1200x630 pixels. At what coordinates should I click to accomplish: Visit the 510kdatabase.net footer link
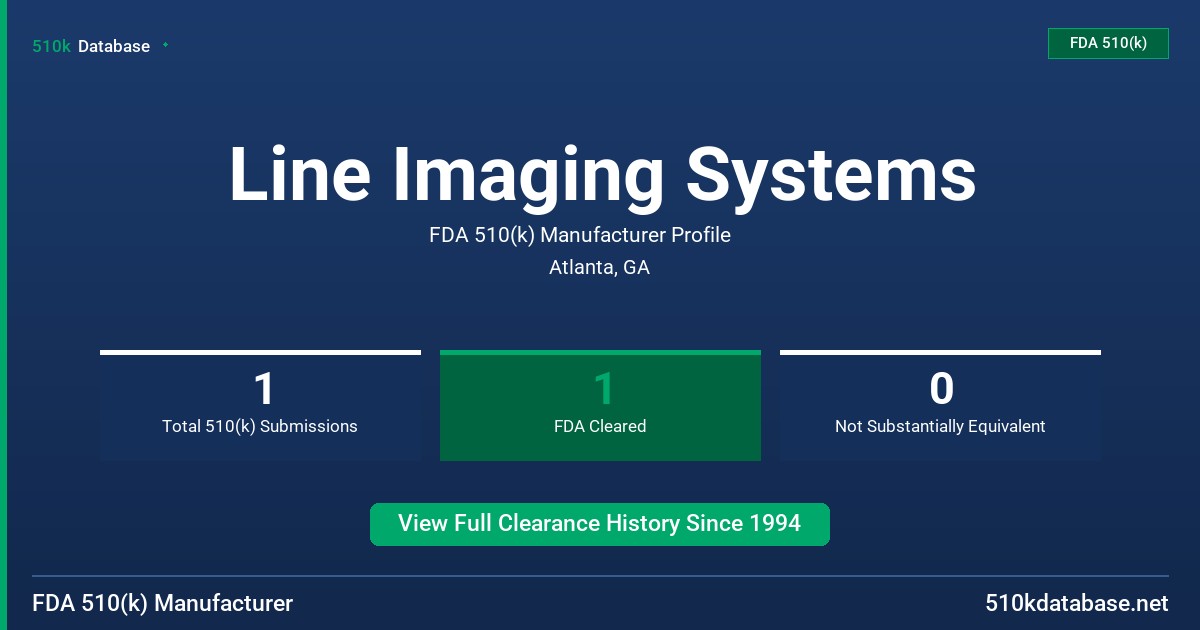point(1077,603)
